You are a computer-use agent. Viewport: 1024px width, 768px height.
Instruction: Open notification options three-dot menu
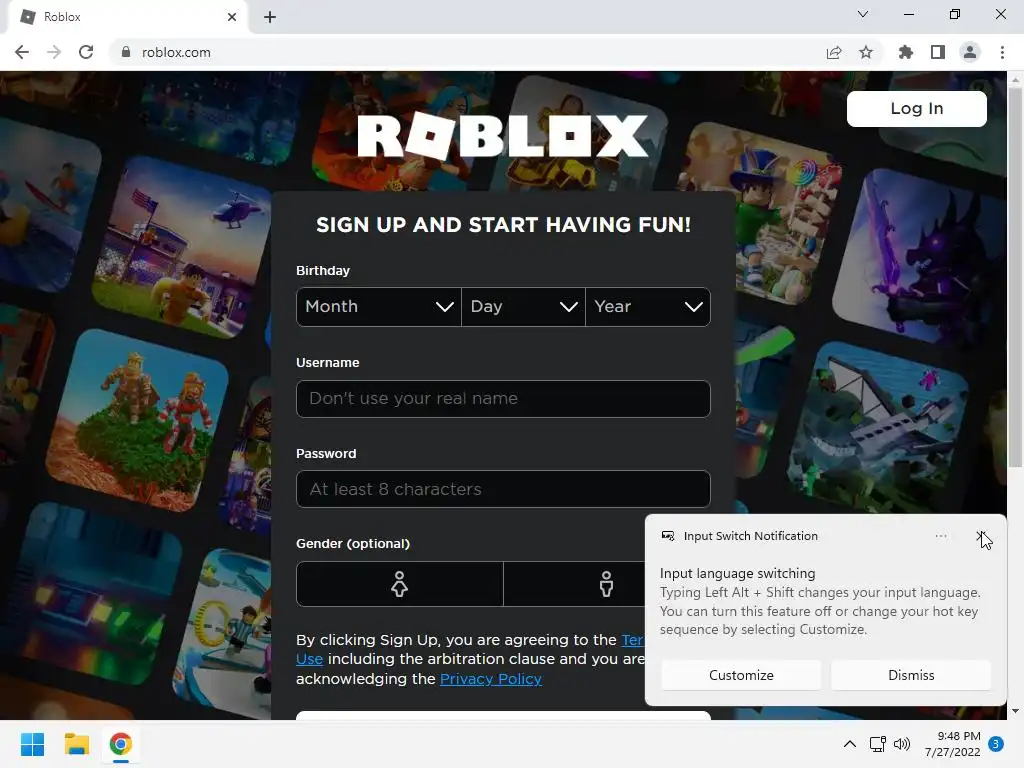[940, 536]
